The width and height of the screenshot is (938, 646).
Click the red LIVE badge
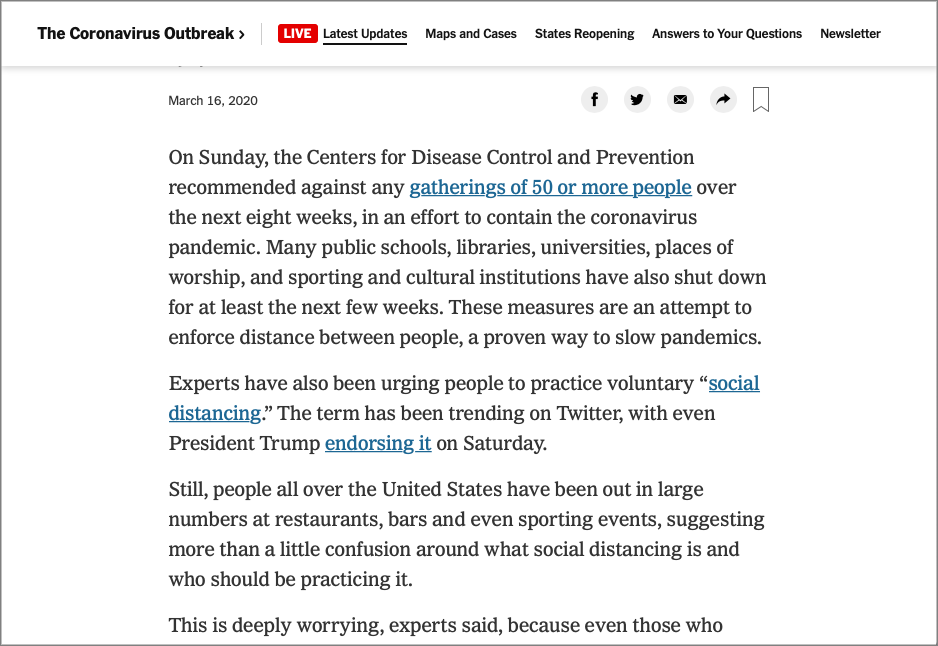tap(297, 34)
